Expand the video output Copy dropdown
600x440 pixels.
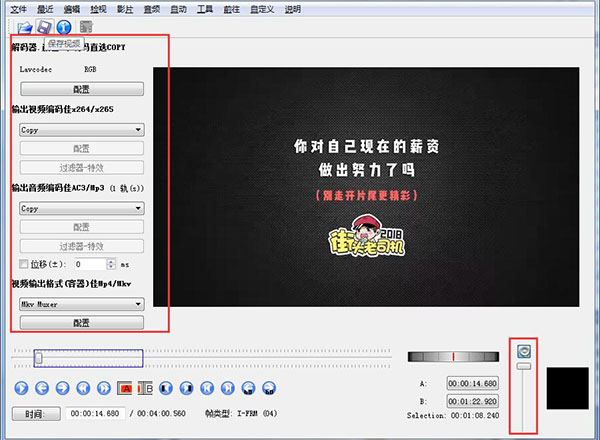82,130
